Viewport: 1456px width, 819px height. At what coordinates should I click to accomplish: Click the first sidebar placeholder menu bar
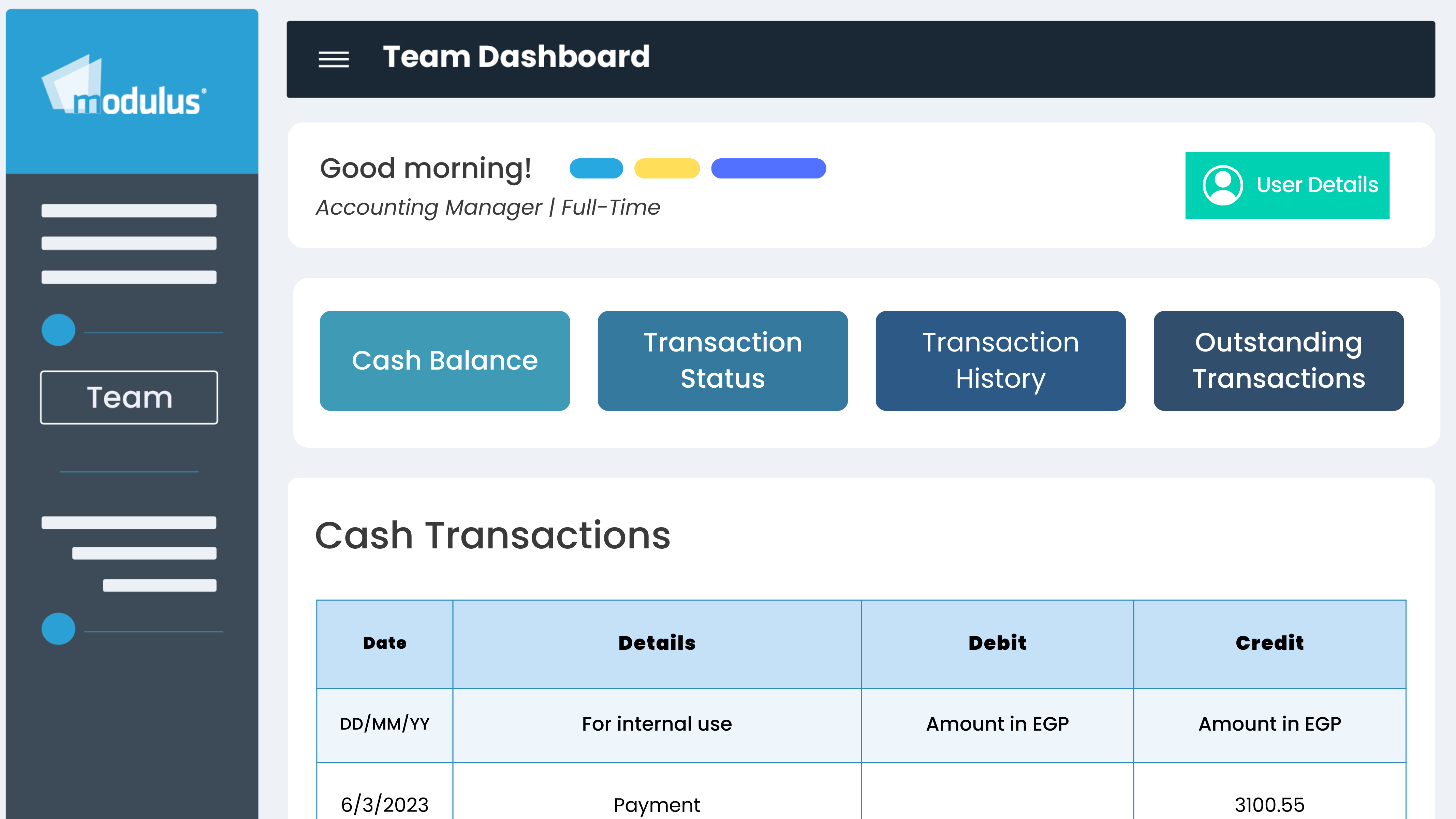click(x=129, y=211)
